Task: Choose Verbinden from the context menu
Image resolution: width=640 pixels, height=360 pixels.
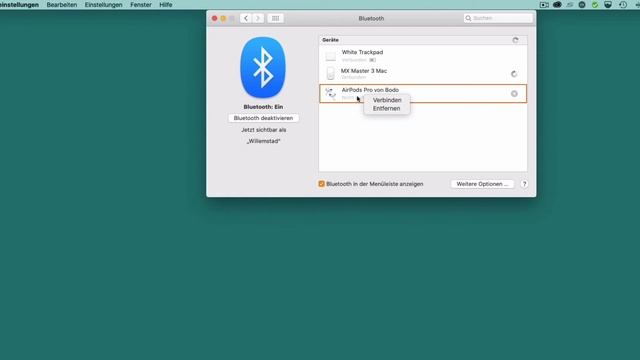Action: 387,100
